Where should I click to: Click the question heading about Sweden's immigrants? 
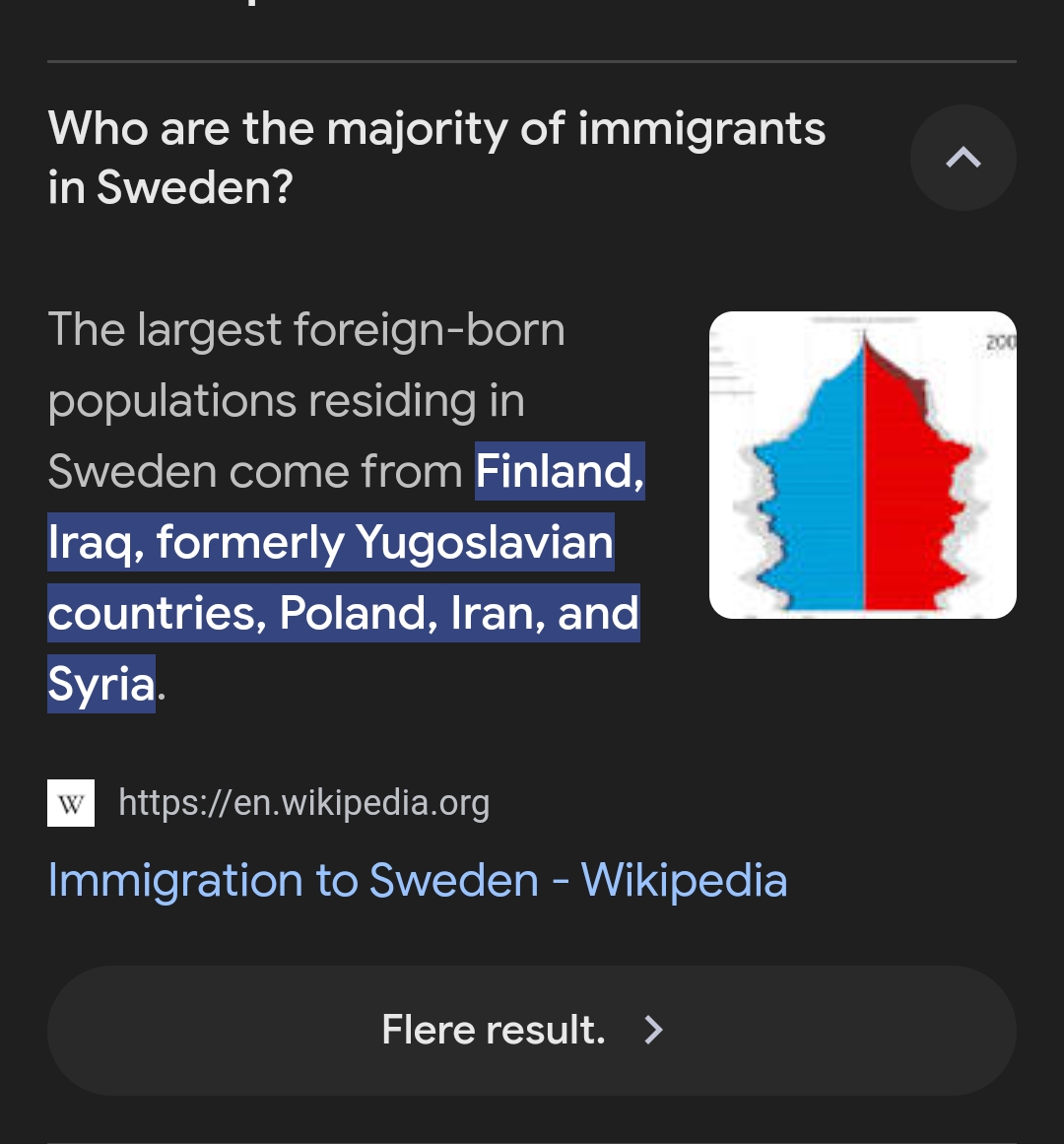tap(436, 157)
